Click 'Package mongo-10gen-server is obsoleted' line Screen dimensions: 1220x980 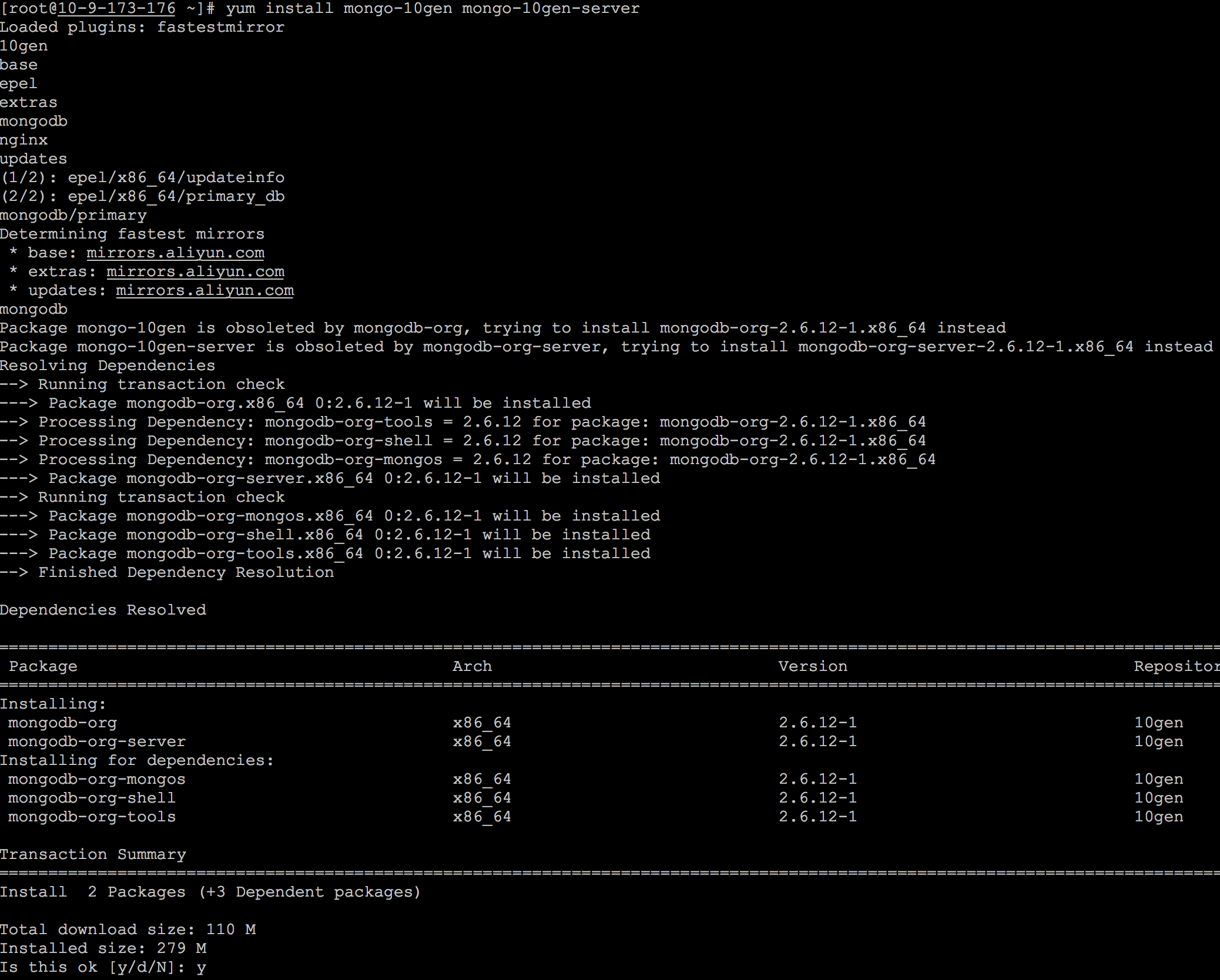606,347
